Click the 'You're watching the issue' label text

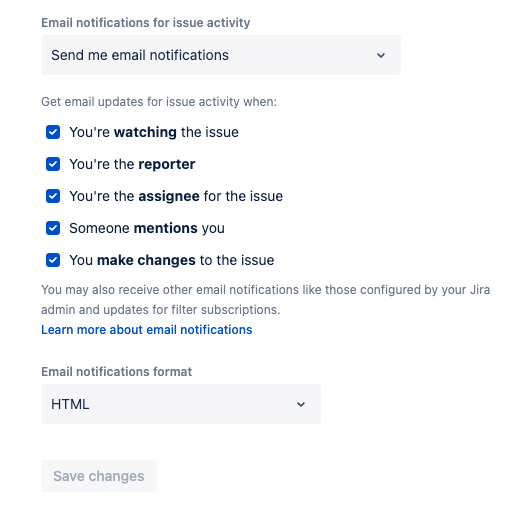tap(154, 132)
